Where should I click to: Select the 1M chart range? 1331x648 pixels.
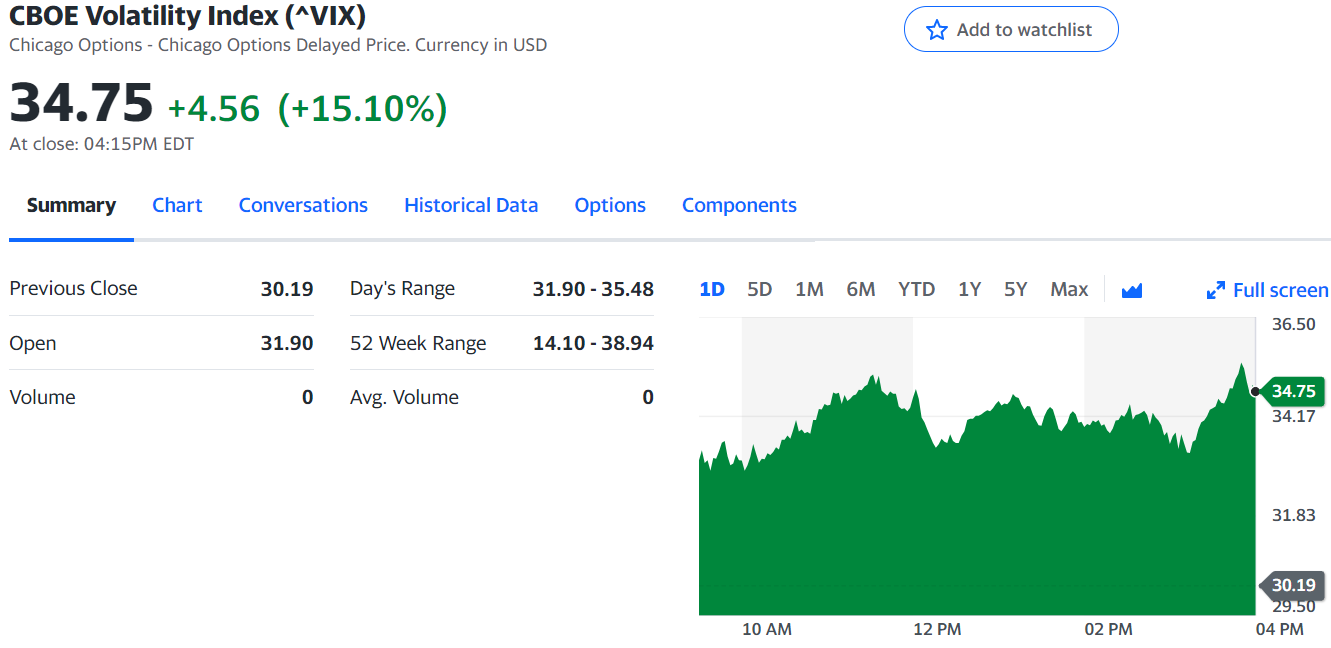tap(809, 289)
